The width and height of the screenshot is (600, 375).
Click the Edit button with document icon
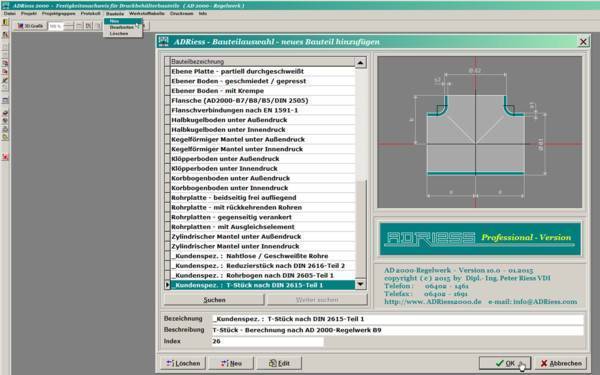click(x=279, y=363)
